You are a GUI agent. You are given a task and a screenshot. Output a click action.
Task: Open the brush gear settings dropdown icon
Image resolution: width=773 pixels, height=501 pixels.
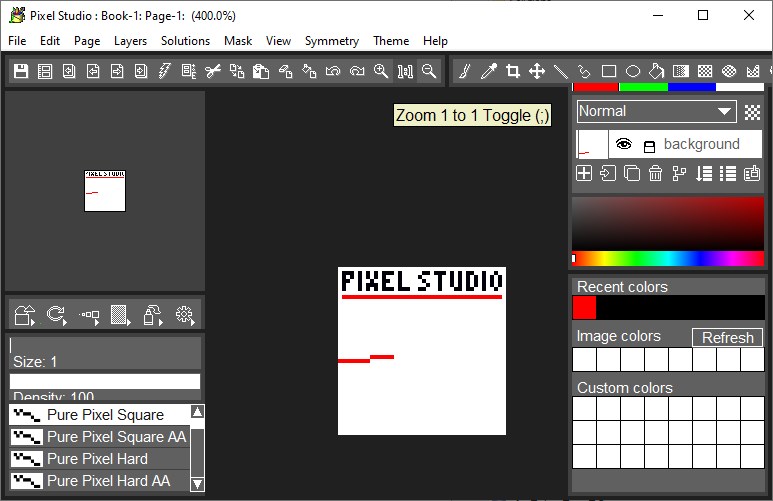(185, 315)
